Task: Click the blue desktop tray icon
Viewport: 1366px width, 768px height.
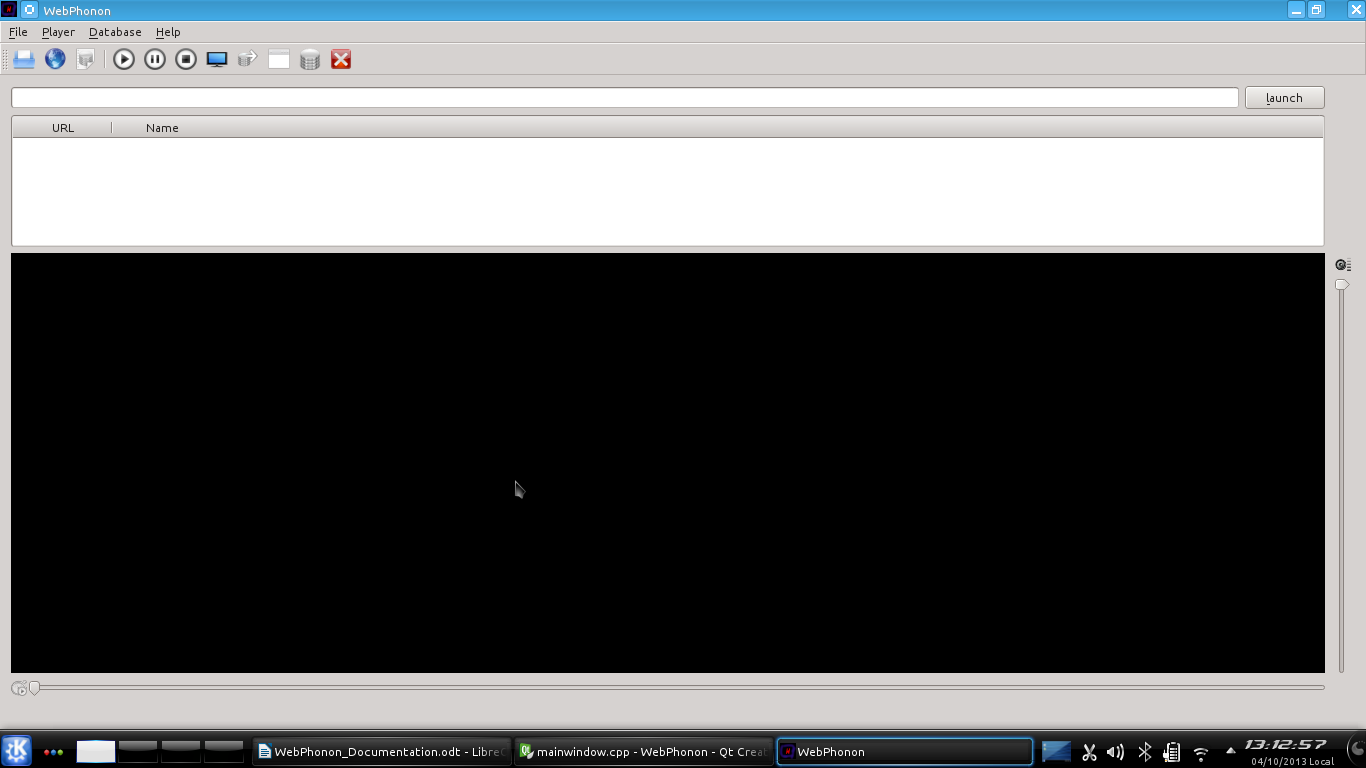Action: pyautogui.click(x=1056, y=751)
